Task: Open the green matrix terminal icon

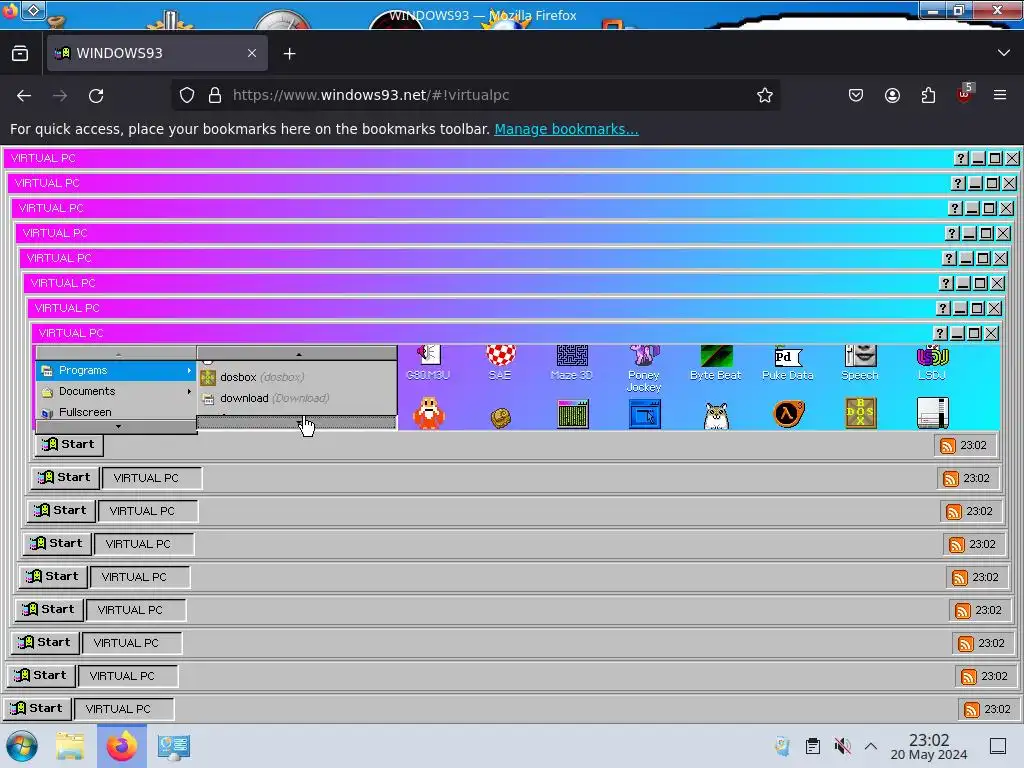Action: pyautogui.click(x=573, y=414)
